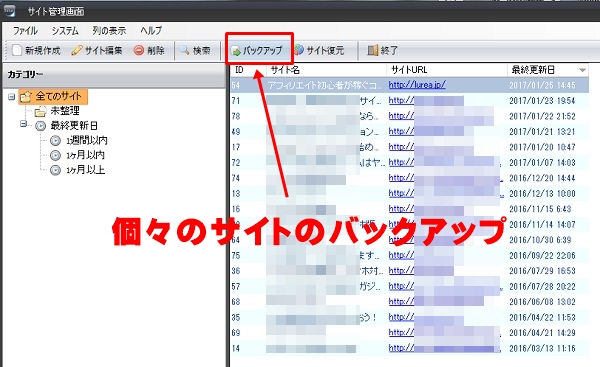The image size is (600, 367).
Task: Select the row with ID 36
Action: click(409, 271)
